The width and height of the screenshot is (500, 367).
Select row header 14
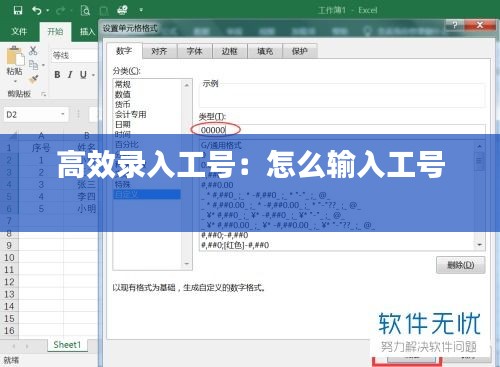point(9,306)
